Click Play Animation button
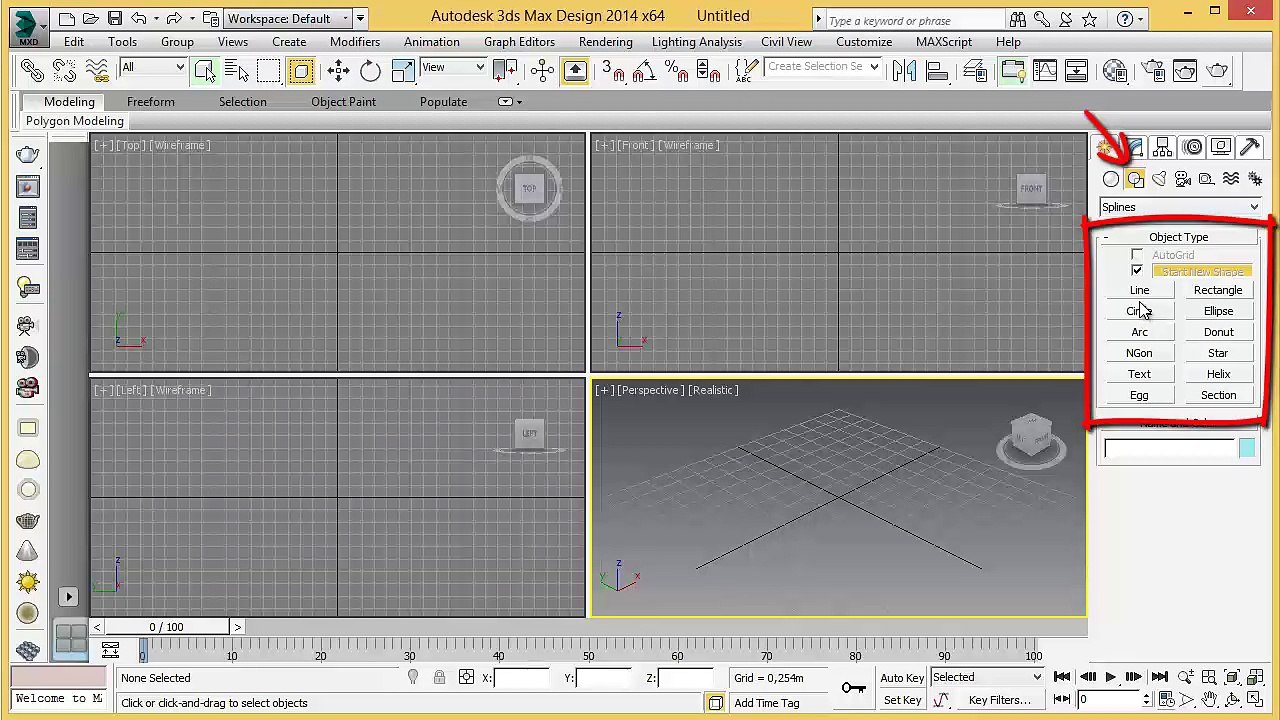 click(x=1110, y=678)
